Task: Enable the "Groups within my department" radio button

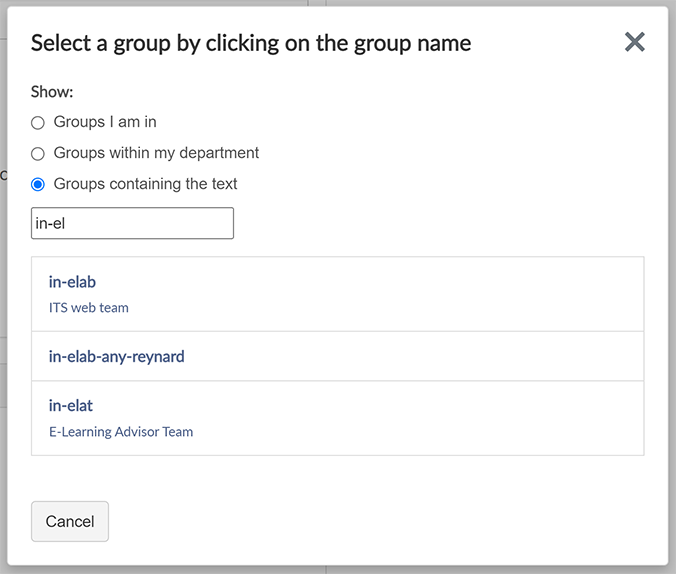Action: coord(38,154)
